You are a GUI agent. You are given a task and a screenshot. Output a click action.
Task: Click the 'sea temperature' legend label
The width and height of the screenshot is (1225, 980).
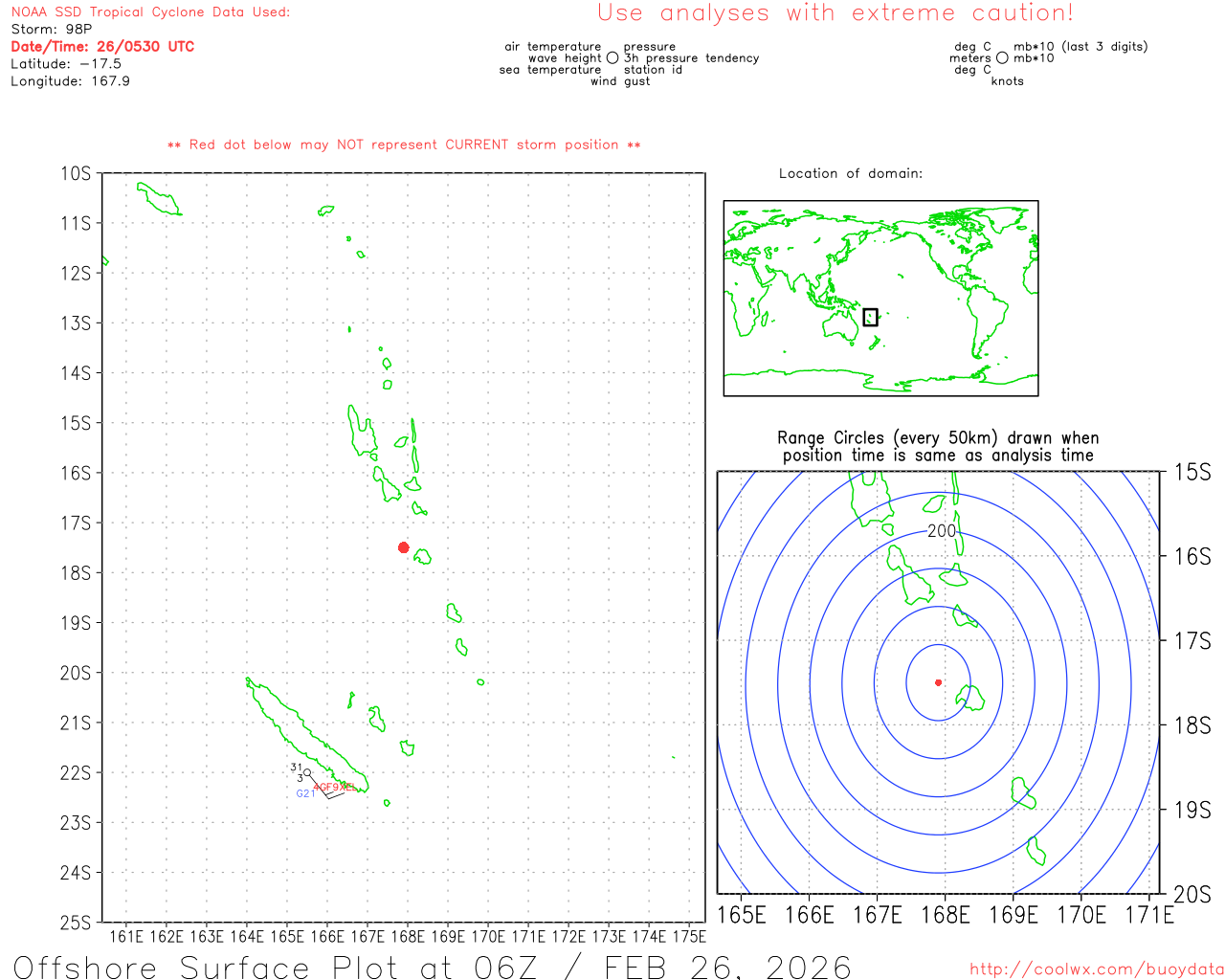(550, 70)
